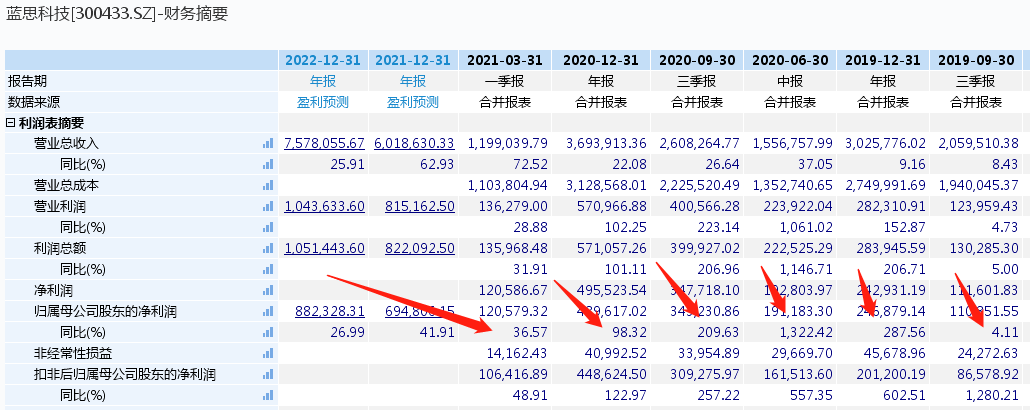
Task: Click the 非经常性损益 row label
Action: click(x=73, y=353)
